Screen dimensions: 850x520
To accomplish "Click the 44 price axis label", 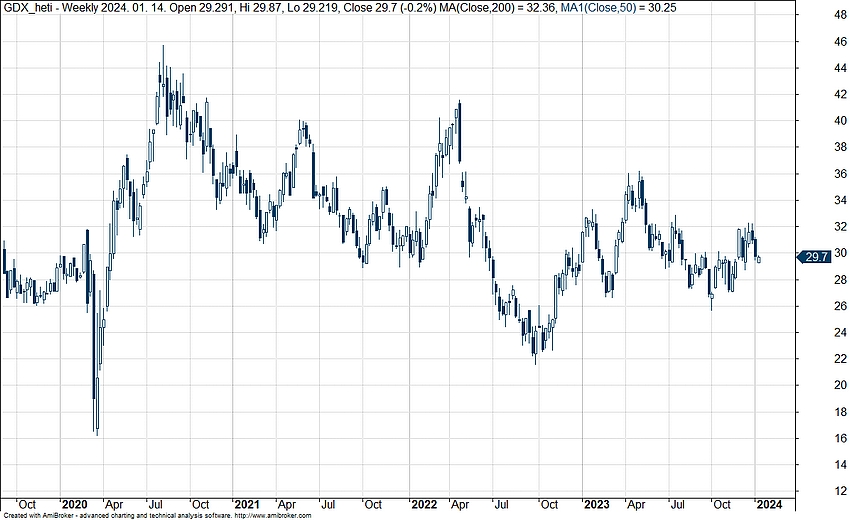I will 840,68.
